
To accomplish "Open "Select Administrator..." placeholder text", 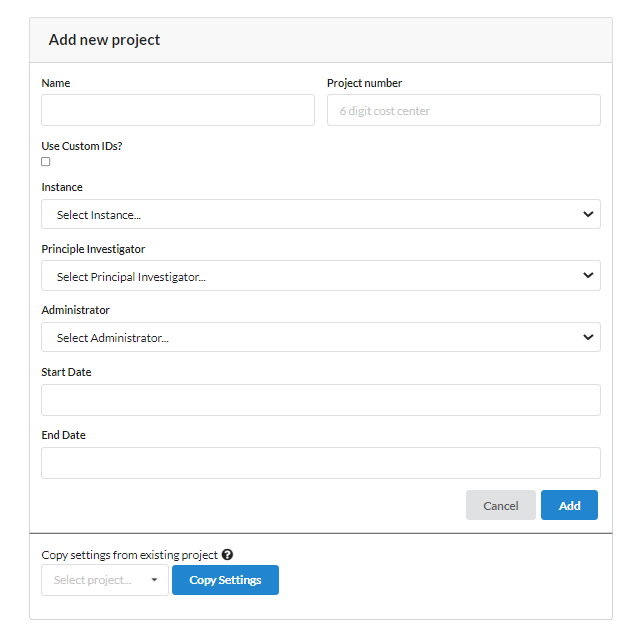I will point(113,339).
